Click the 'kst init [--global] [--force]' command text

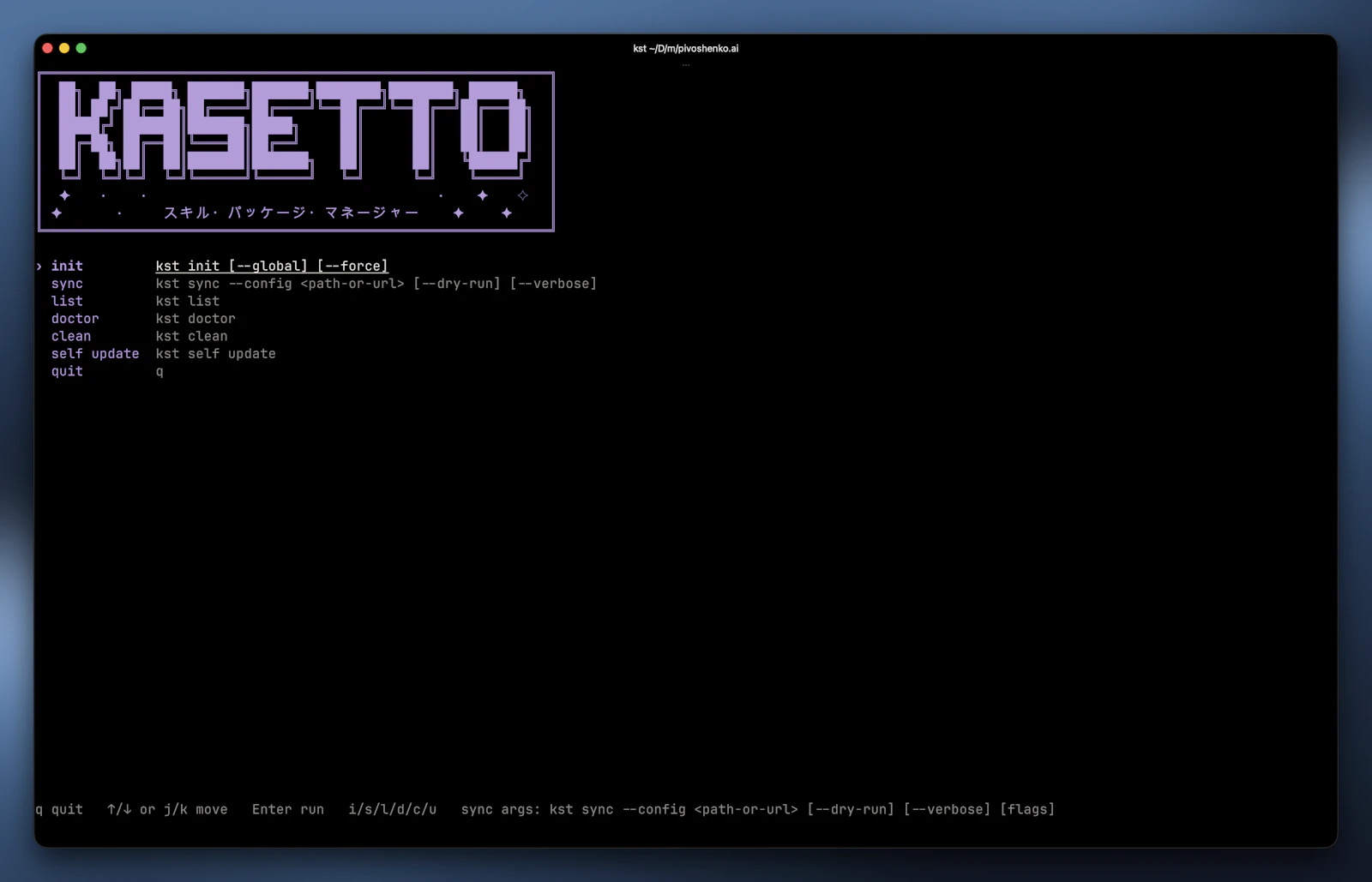[272, 267]
